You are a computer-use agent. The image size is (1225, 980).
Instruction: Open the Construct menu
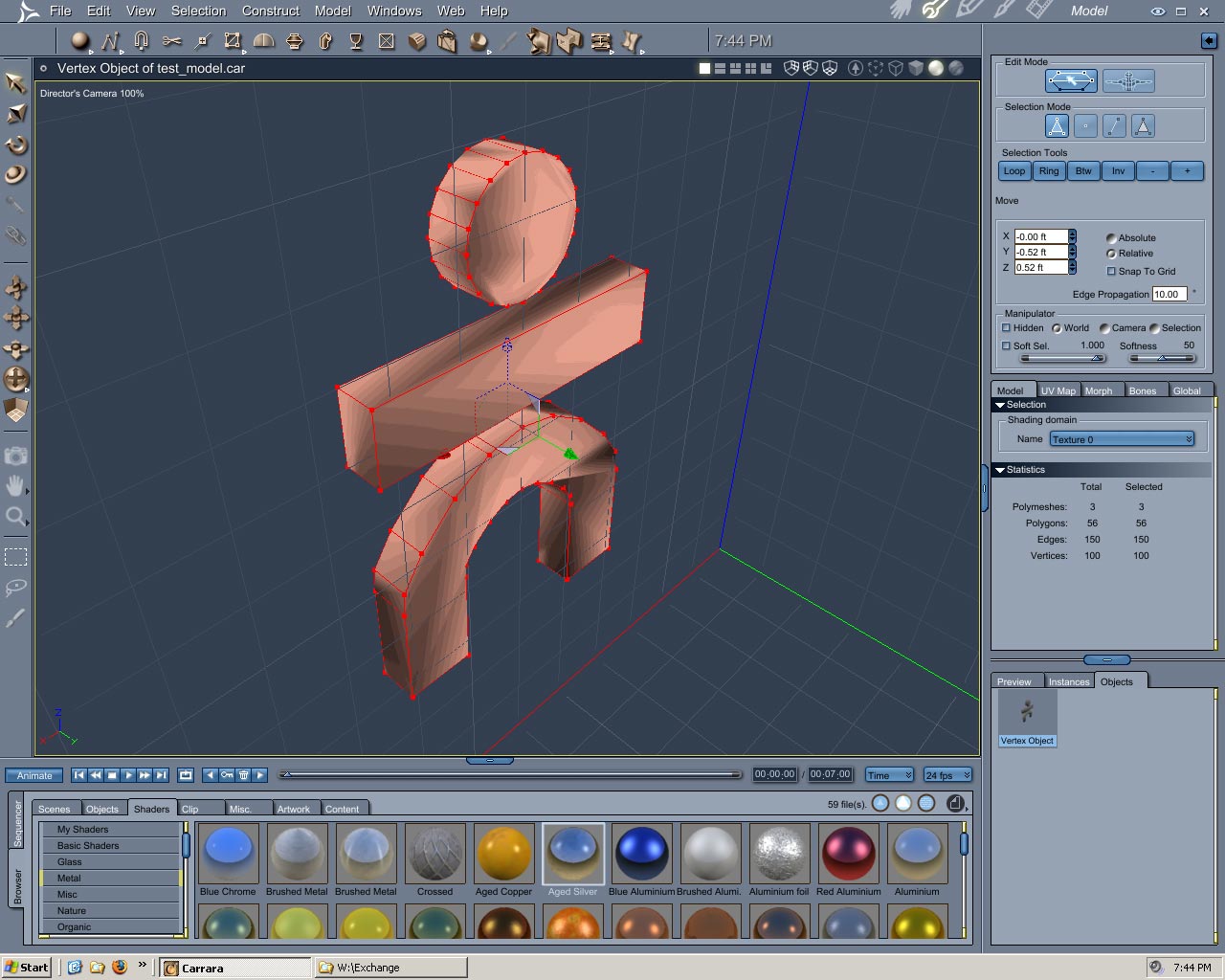pyautogui.click(x=270, y=11)
